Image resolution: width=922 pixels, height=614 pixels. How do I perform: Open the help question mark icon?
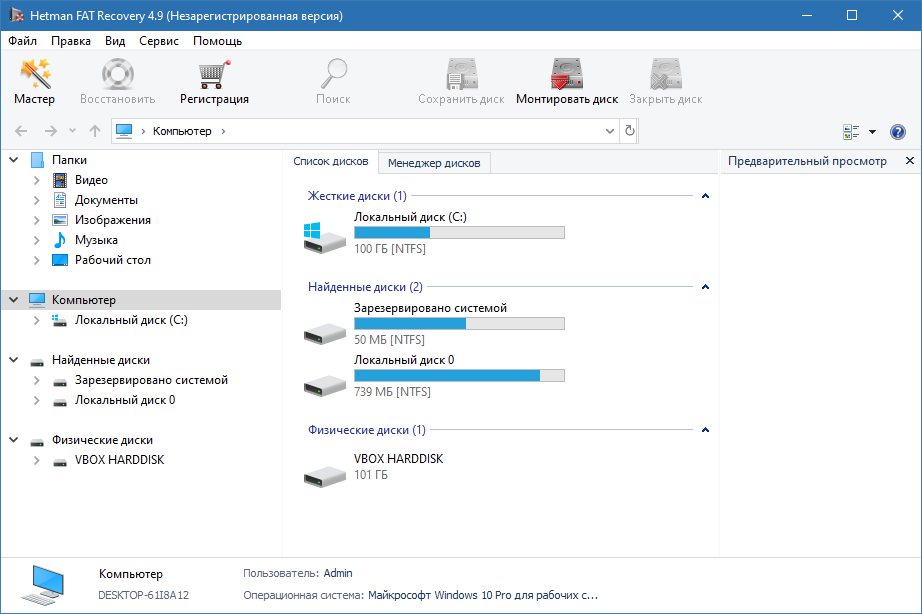(897, 132)
